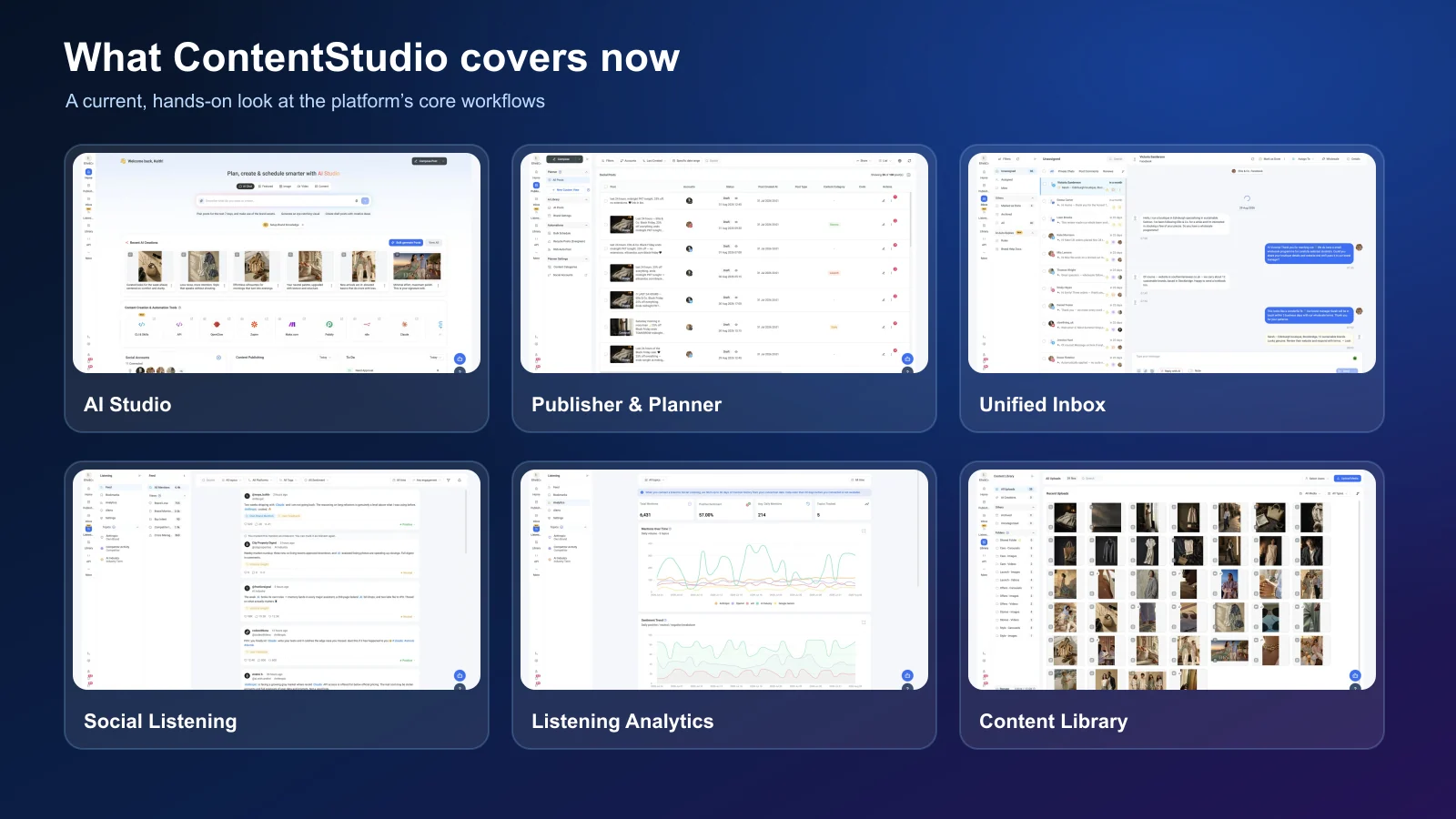Click the microphone icon in AI Studio prompt box

click(x=357, y=201)
